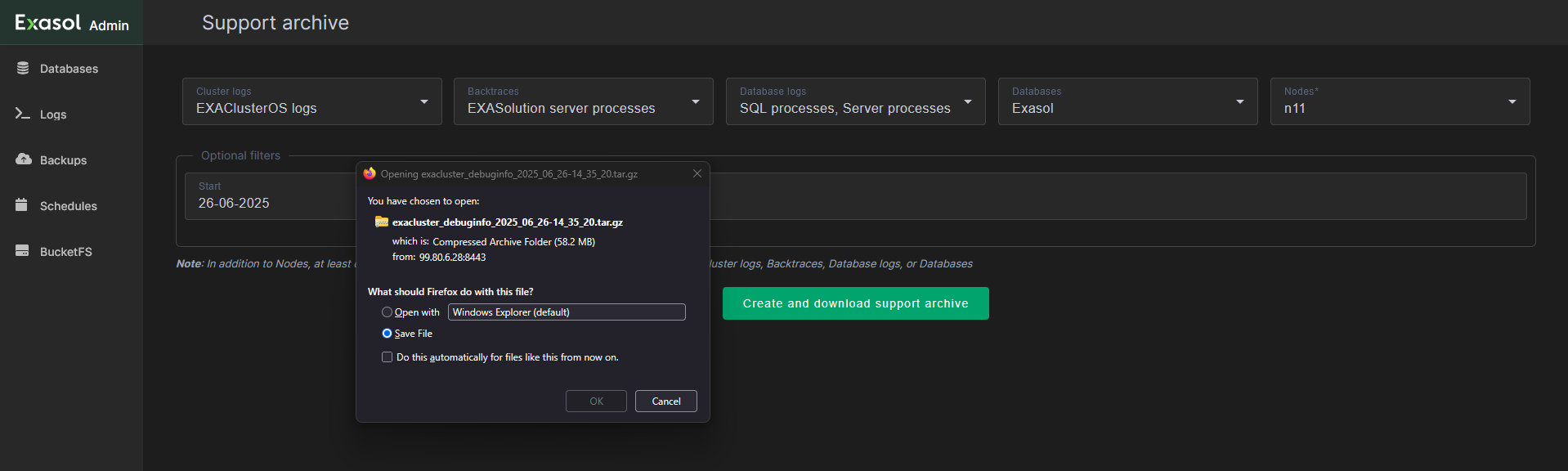Screen dimensions: 1568x471
Task: Open the Database logs dropdown
Action: [x=856, y=101]
